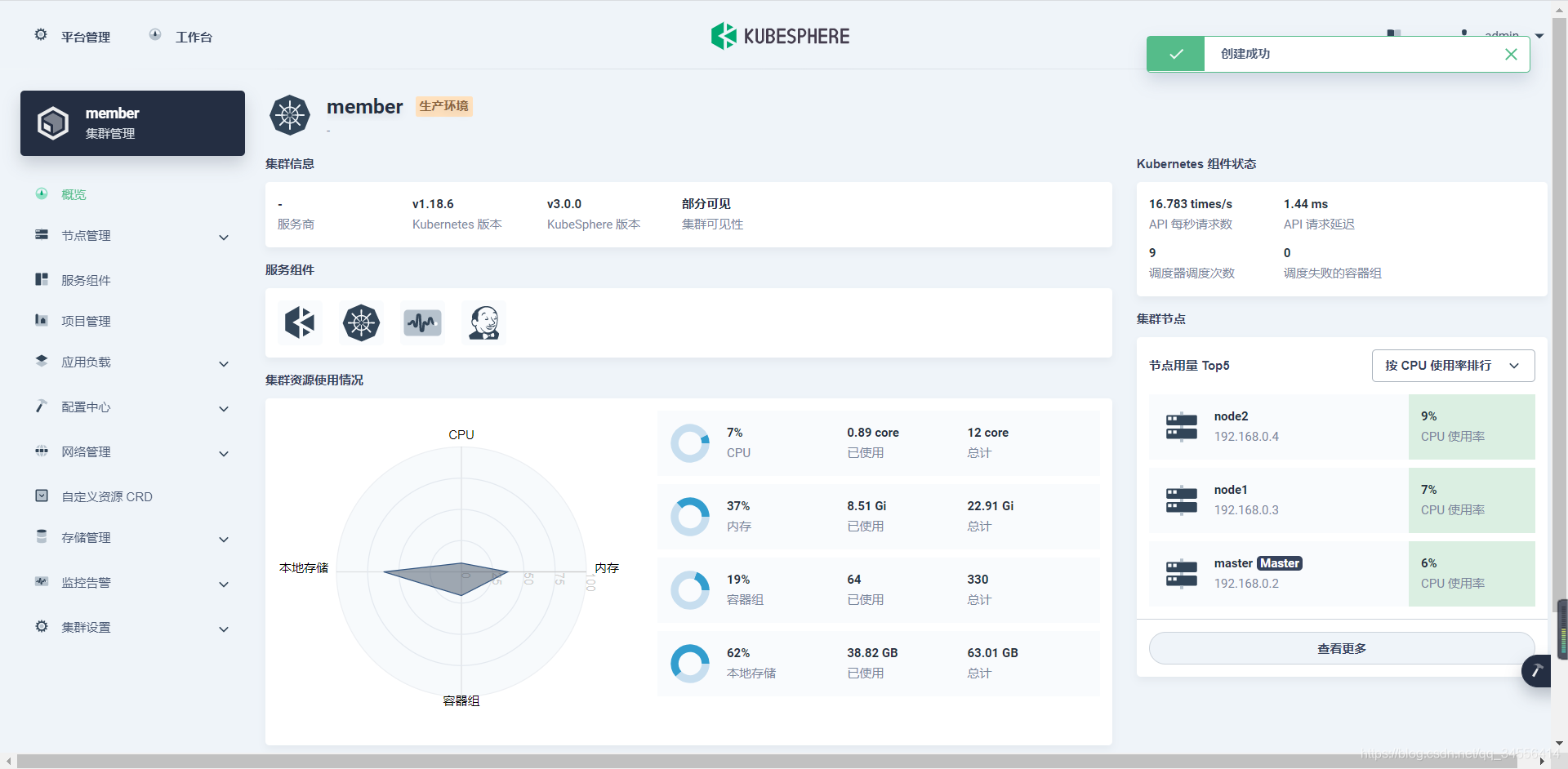1568x769 pixels.
Task: Click the 服务组件 sidebar icon
Action: (x=42, y=279)
